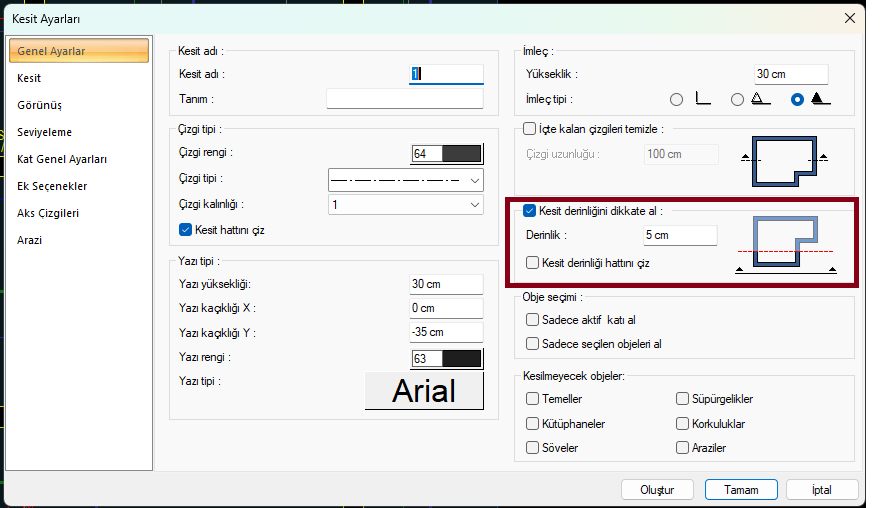Check the Korkuluklar checkbox

coord(682,424)
